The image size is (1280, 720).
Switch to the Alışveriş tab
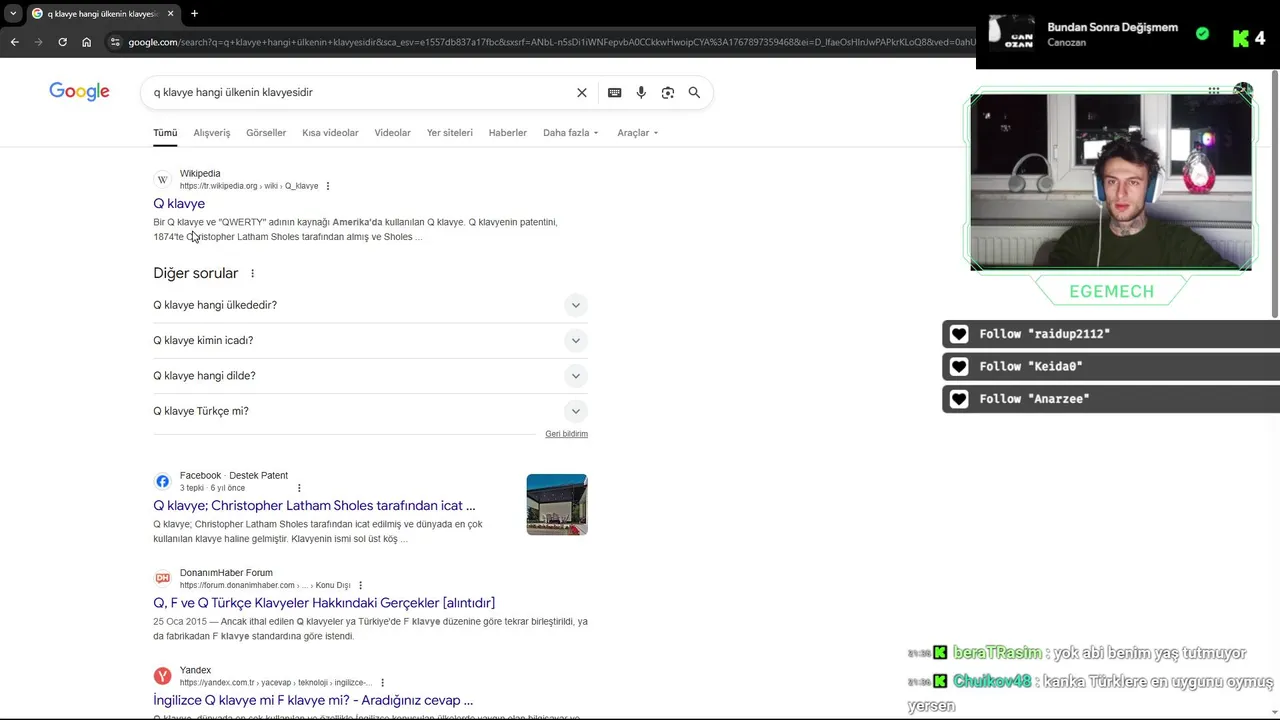tap(212, 133)
